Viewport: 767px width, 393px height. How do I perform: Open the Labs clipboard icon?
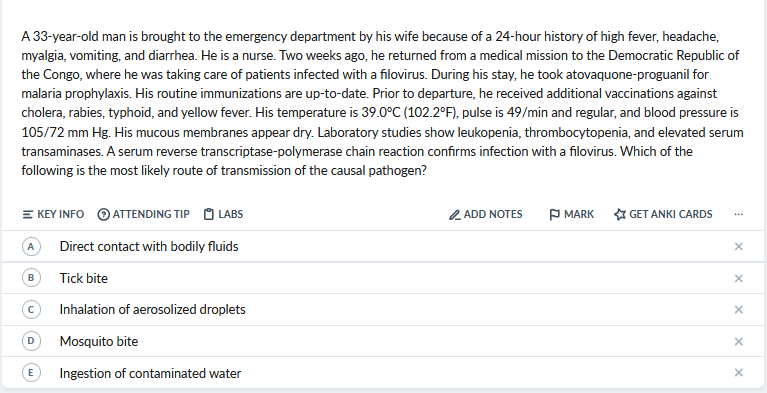click(x=209, y=214)
